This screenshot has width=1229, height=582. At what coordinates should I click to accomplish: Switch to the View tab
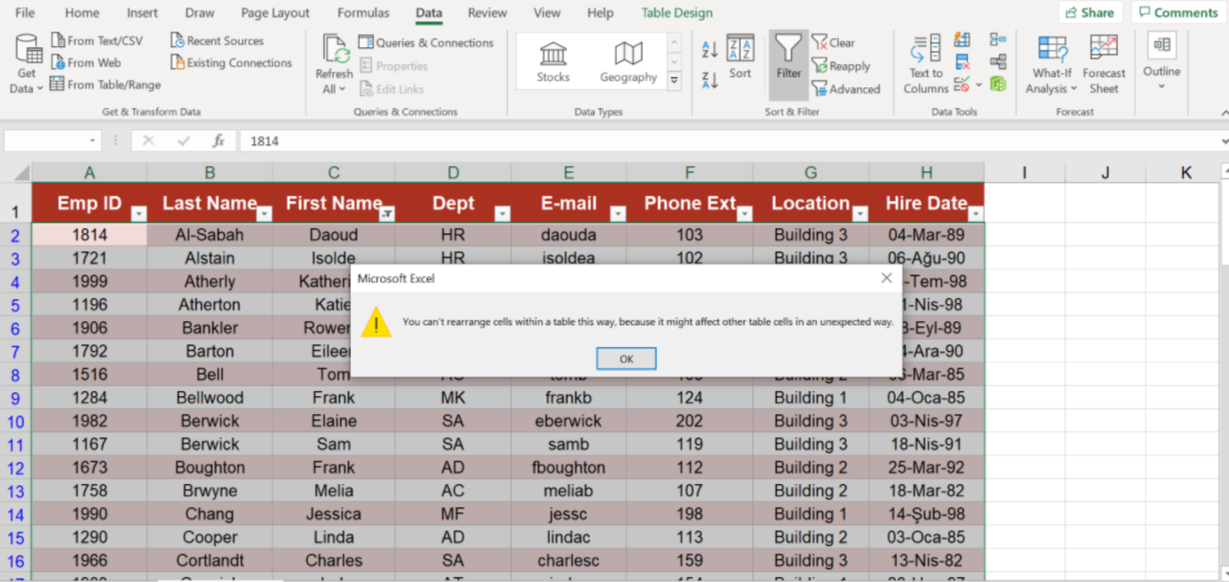(547, 13)
